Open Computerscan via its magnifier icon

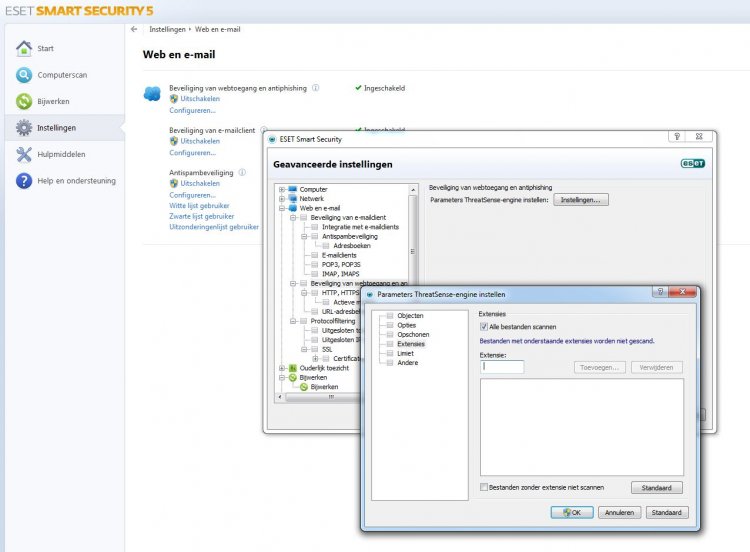24,75
